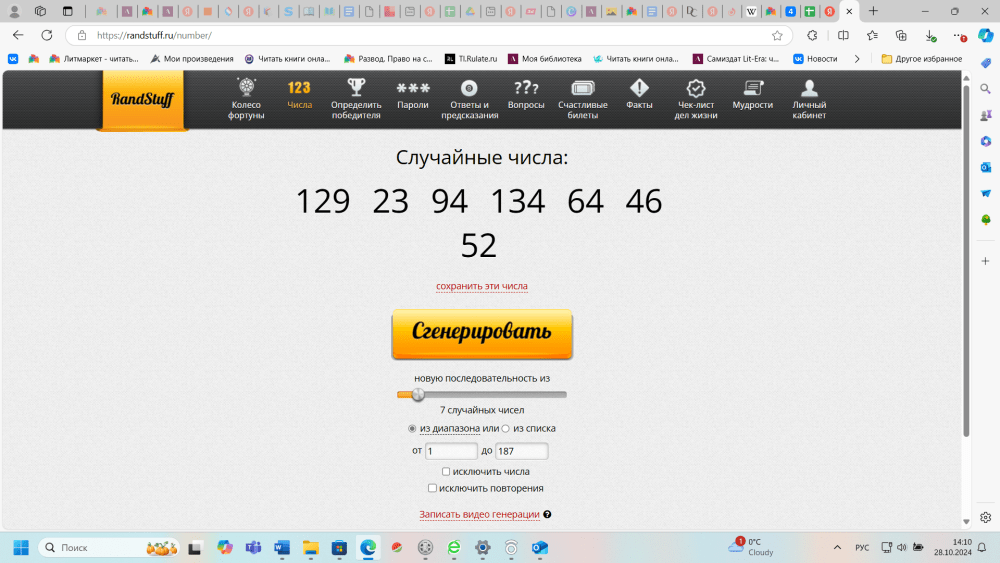Select the из списка radio button
The image size is (1000, 563).
click(x=506, y=429)
